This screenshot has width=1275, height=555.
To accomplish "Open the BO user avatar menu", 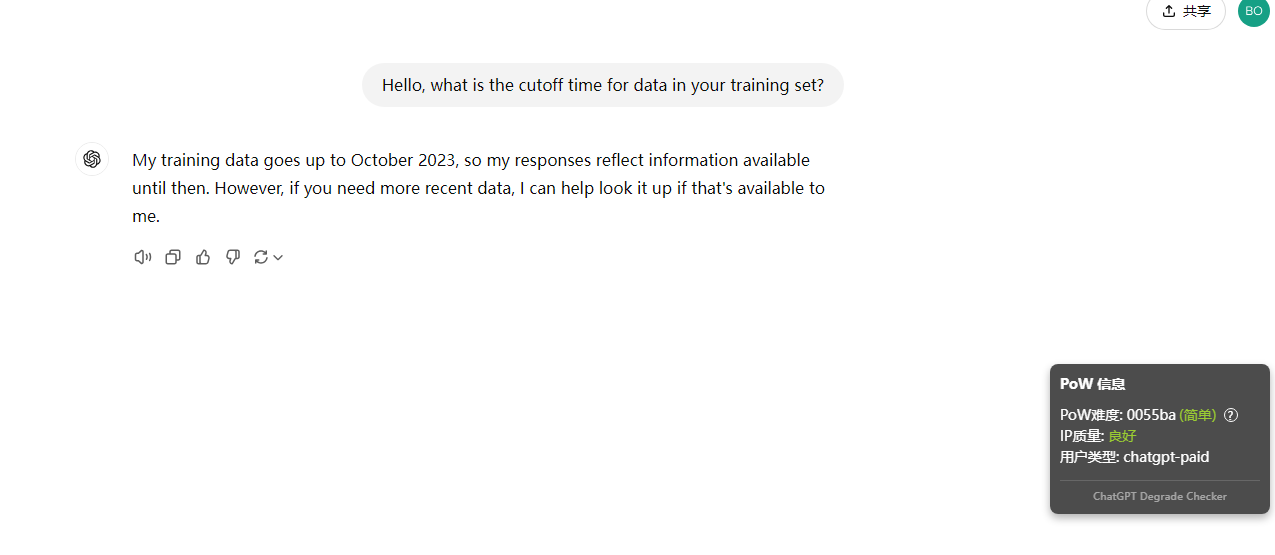I will (x=1254, y=11).
